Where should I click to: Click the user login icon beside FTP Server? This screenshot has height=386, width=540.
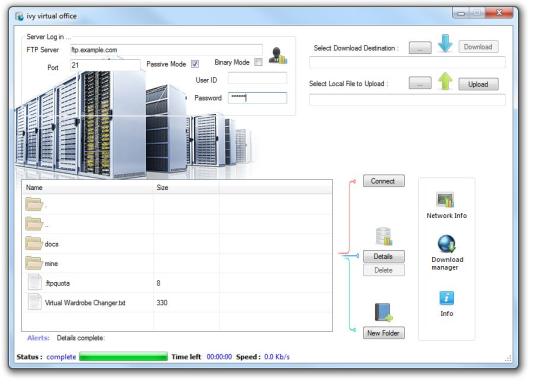(278, 55)
